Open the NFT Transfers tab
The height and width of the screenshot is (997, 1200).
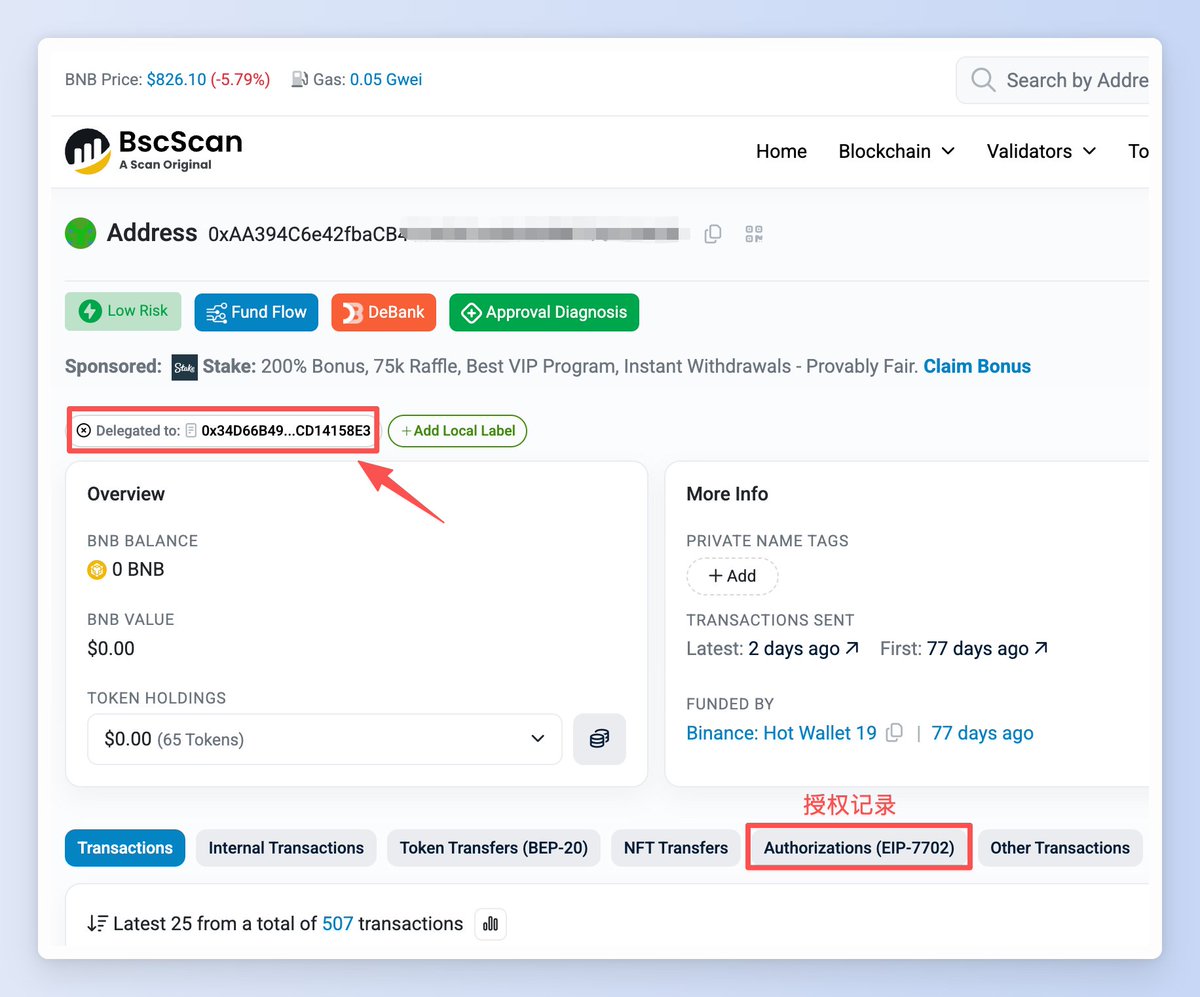tap(676, 848)
